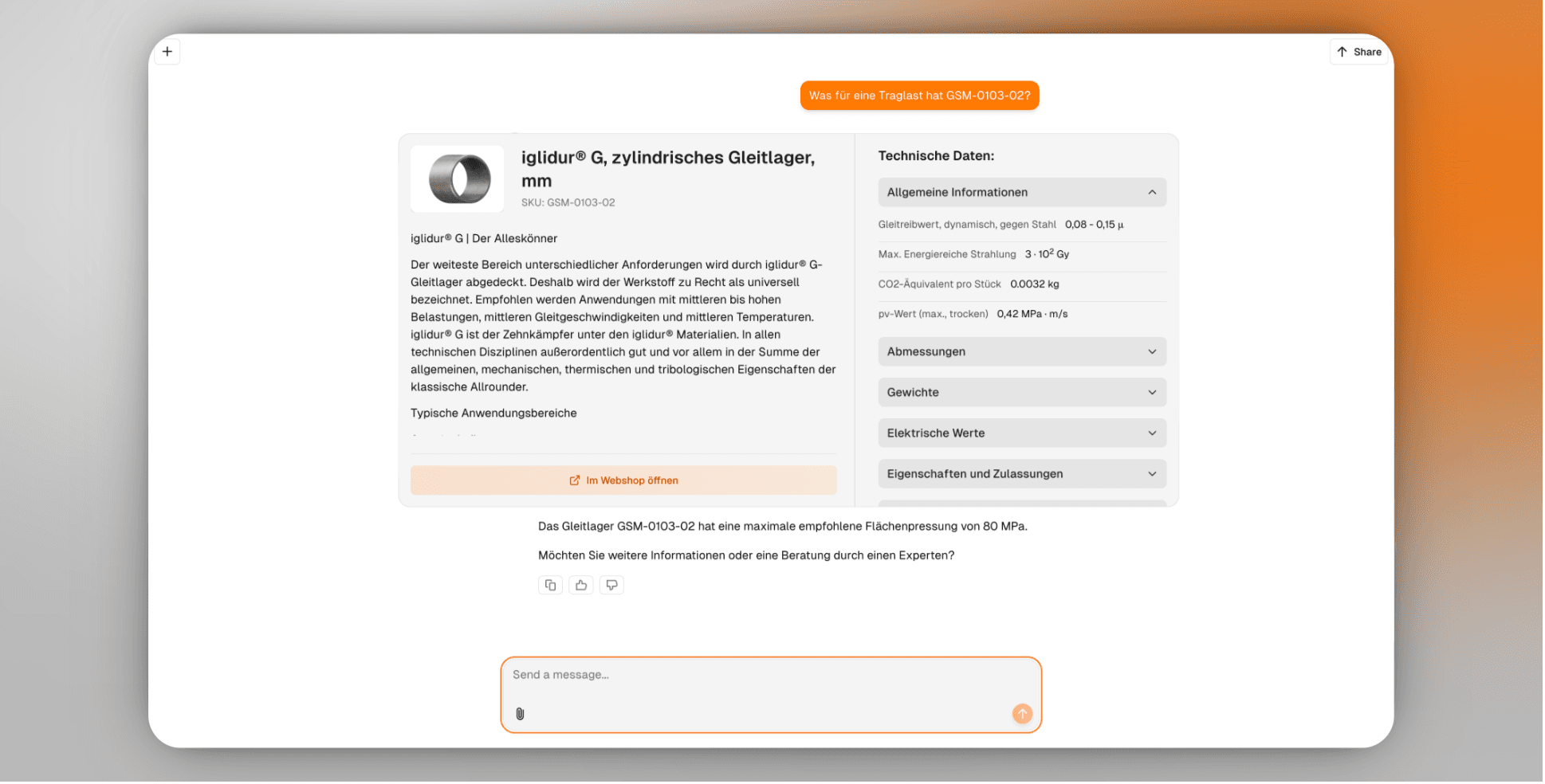Click the answer text mentioning 80 MPa
Screen dimensions: 1545x784
[x=783, y=526]
